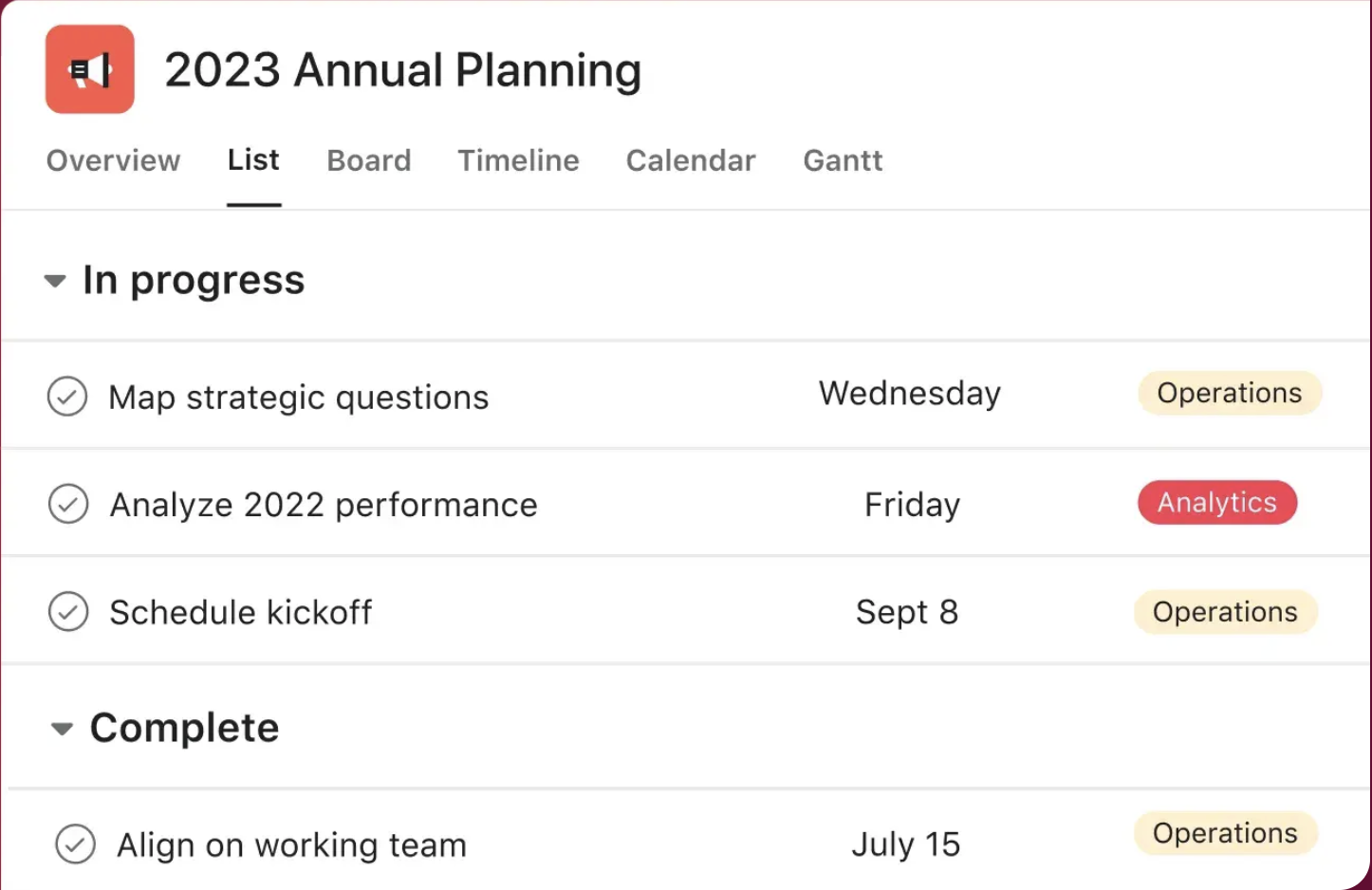This screenshot has width=1372, height=890.
Task: Switch to the Overview tab
Action: click(113, 160)
